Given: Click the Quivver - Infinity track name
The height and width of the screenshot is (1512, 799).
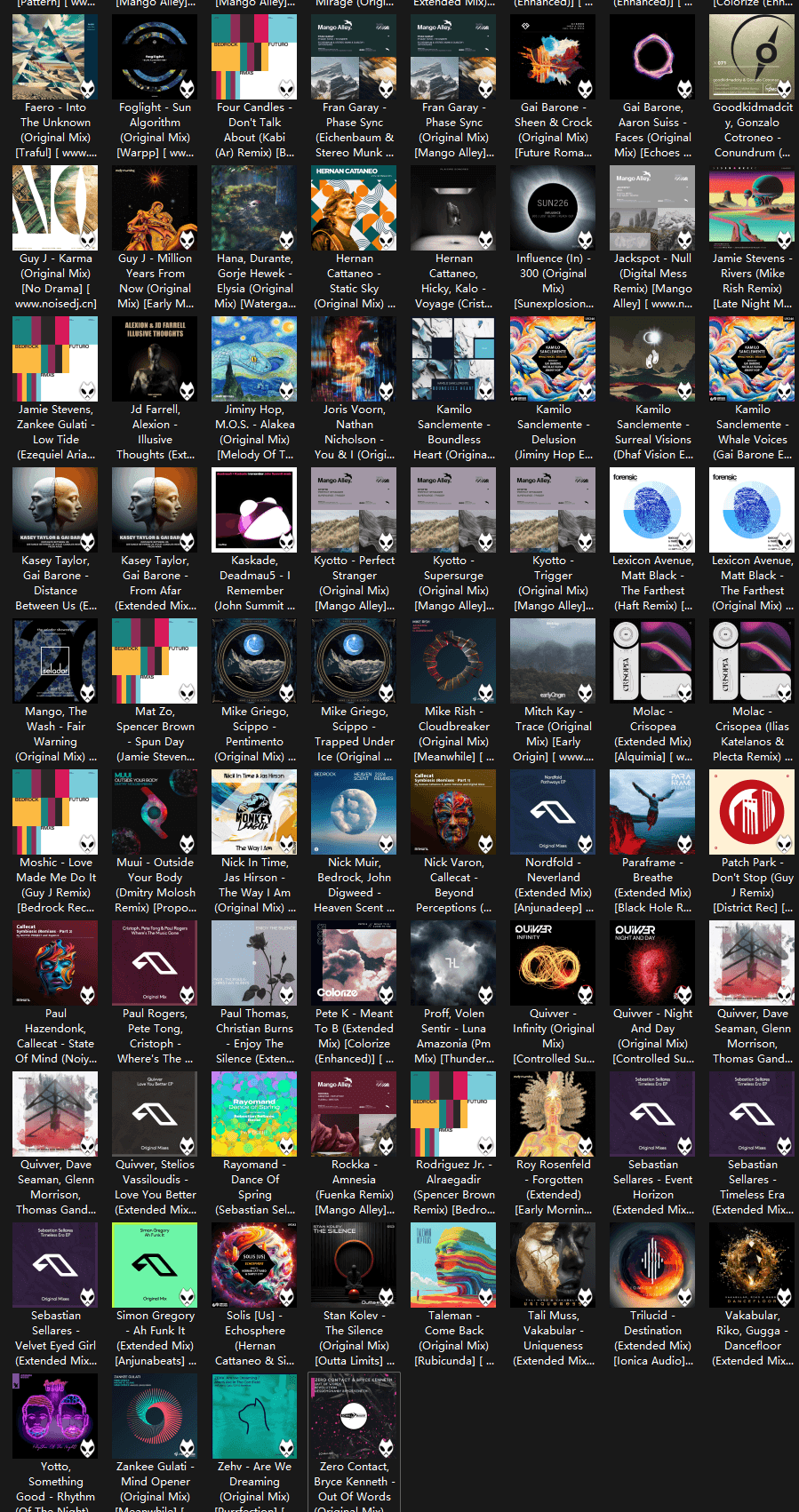Looking at the screenshot, I should 553,1036.
